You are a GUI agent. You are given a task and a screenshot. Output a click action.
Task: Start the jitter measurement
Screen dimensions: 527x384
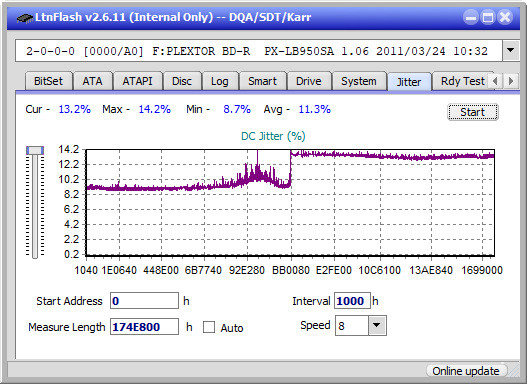[x=473, y=112]
